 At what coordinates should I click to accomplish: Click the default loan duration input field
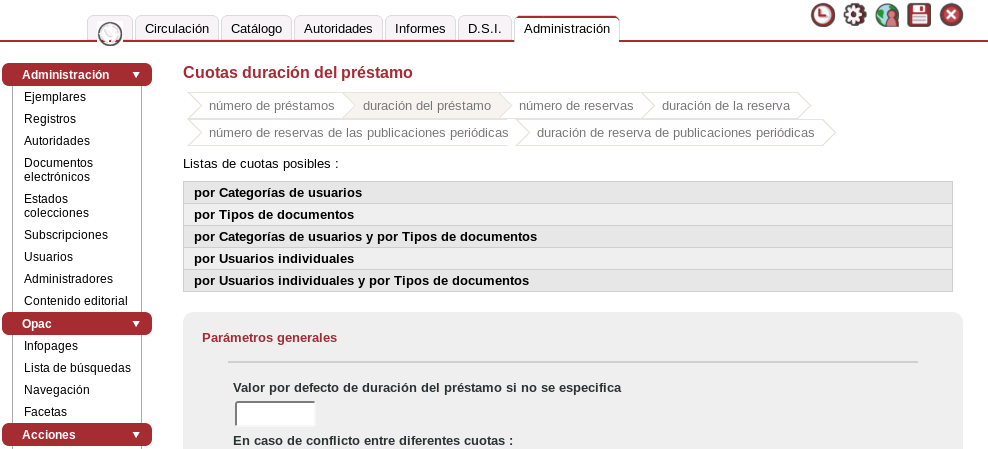tap(275, 414)
